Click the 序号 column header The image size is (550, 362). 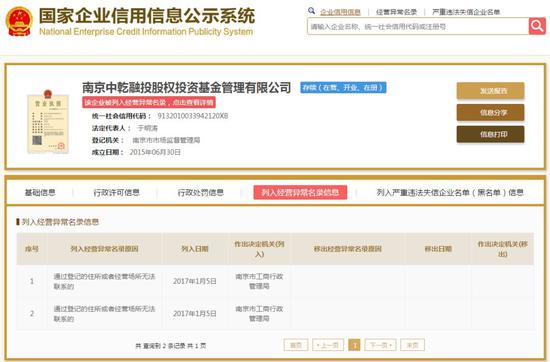pyautogui.click(x=32, y=249)
